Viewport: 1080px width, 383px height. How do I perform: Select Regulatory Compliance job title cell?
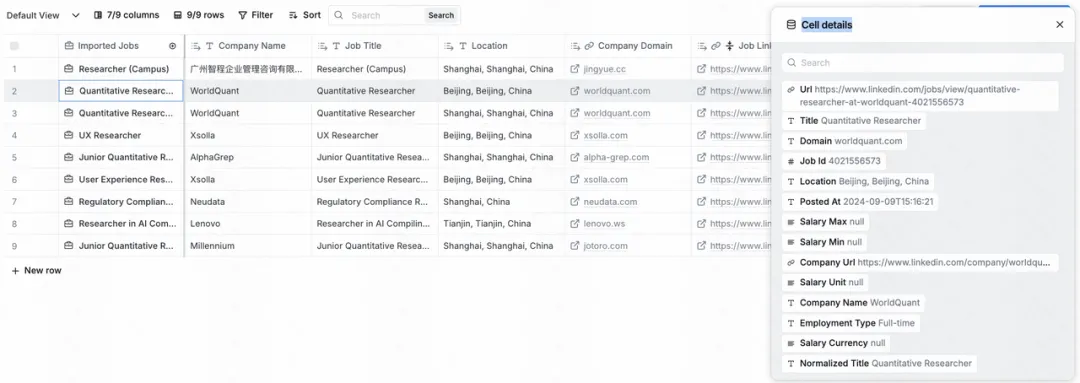(375, 202)
